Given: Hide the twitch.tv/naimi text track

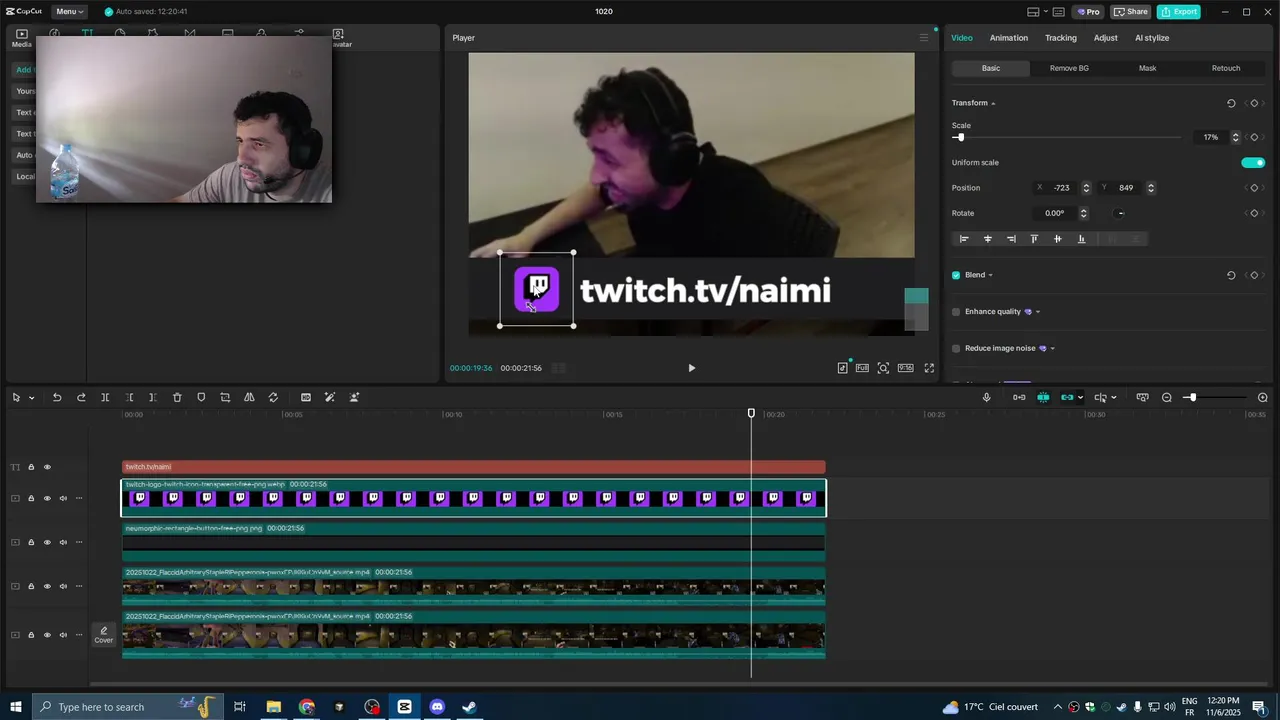Looking at the screenshot, I should pos(46,467).
